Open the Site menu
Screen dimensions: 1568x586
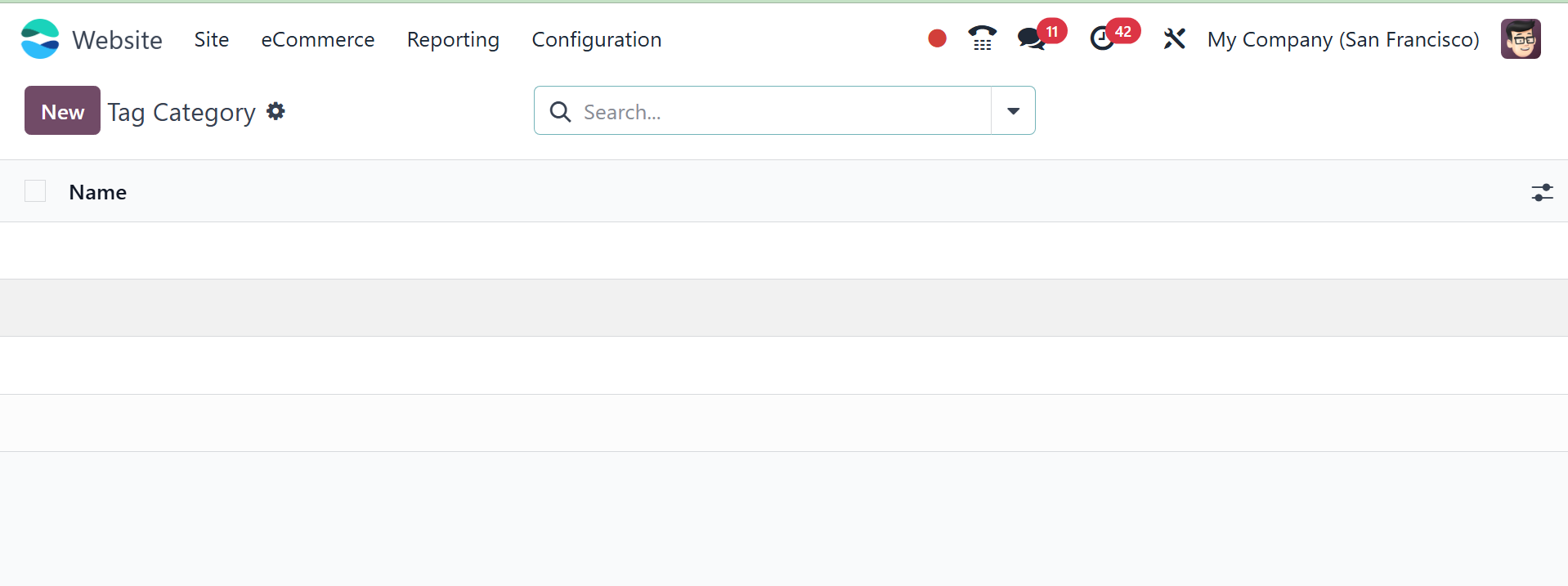(212, 39)
